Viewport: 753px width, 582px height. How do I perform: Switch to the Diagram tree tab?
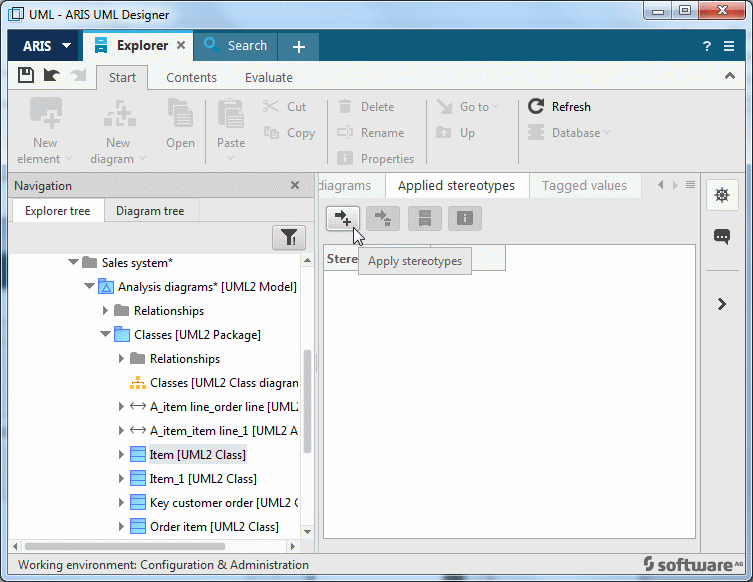tap(150, 211)
